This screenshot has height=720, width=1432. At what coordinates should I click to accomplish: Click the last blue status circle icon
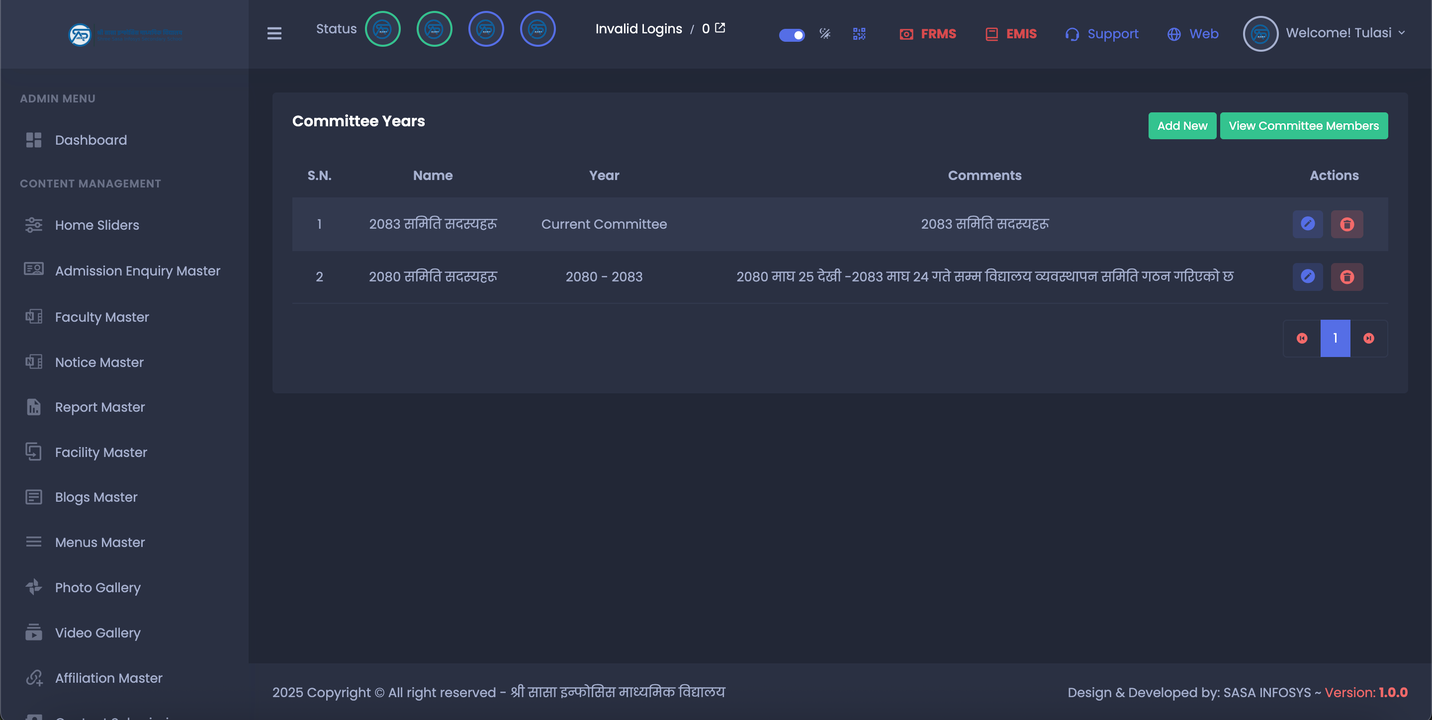537,29
